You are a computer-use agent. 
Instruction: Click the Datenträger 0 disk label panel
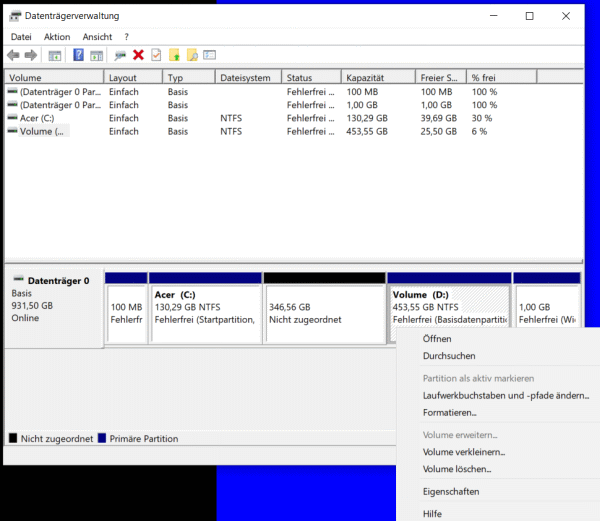(54, 308)
